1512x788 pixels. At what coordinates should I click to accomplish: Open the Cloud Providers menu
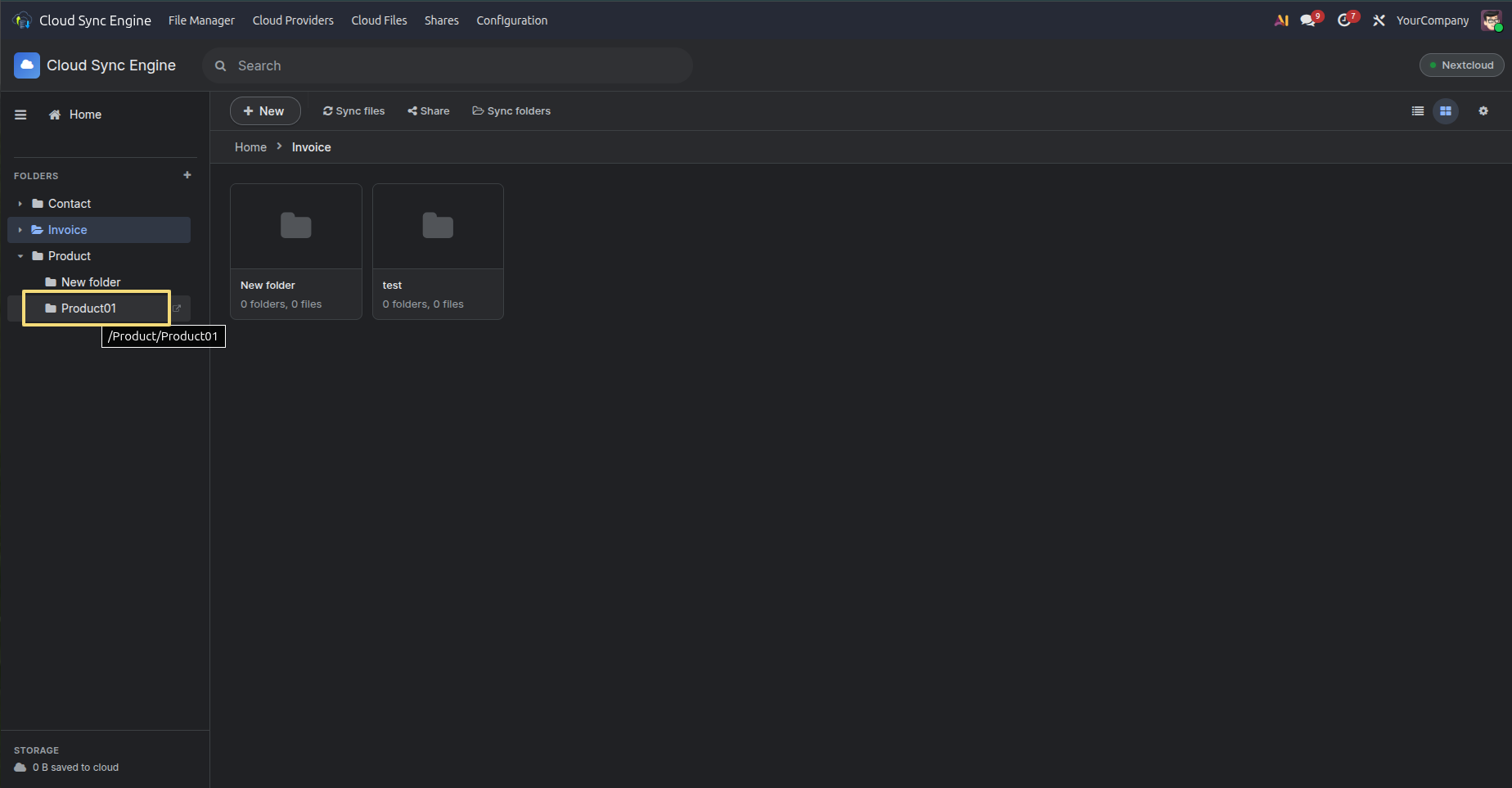coord(293,20)
